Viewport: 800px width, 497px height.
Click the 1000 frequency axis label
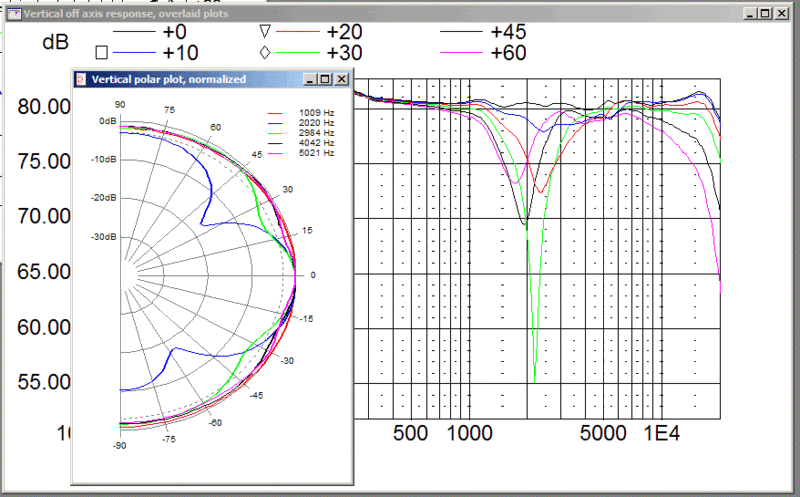(469, 434)
